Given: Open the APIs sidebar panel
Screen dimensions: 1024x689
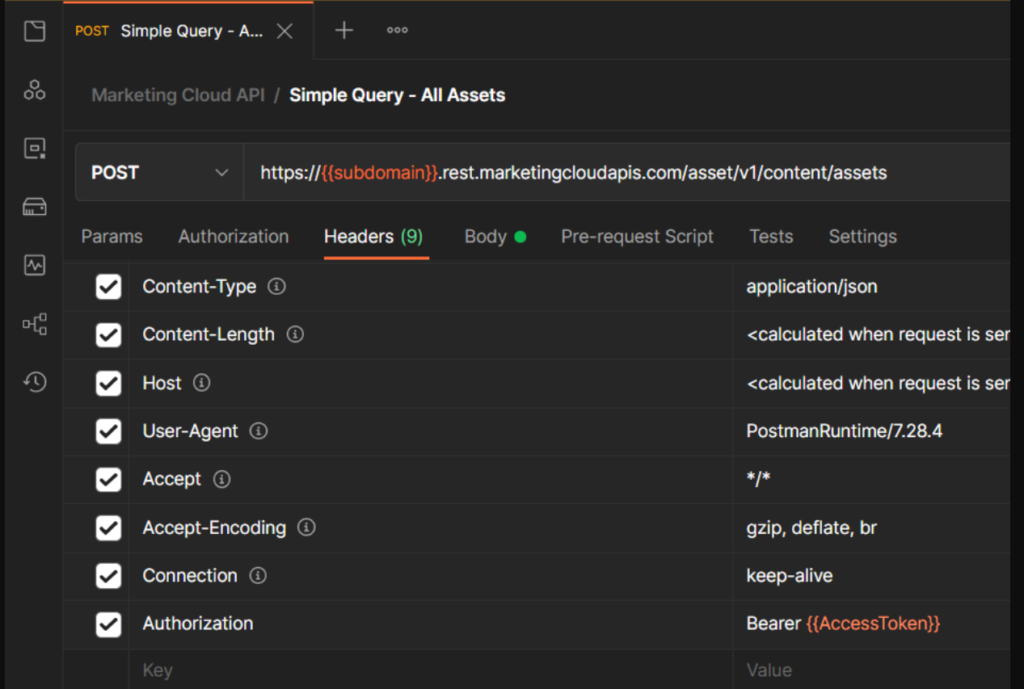Looking at the screenshot, I should 34,90.
